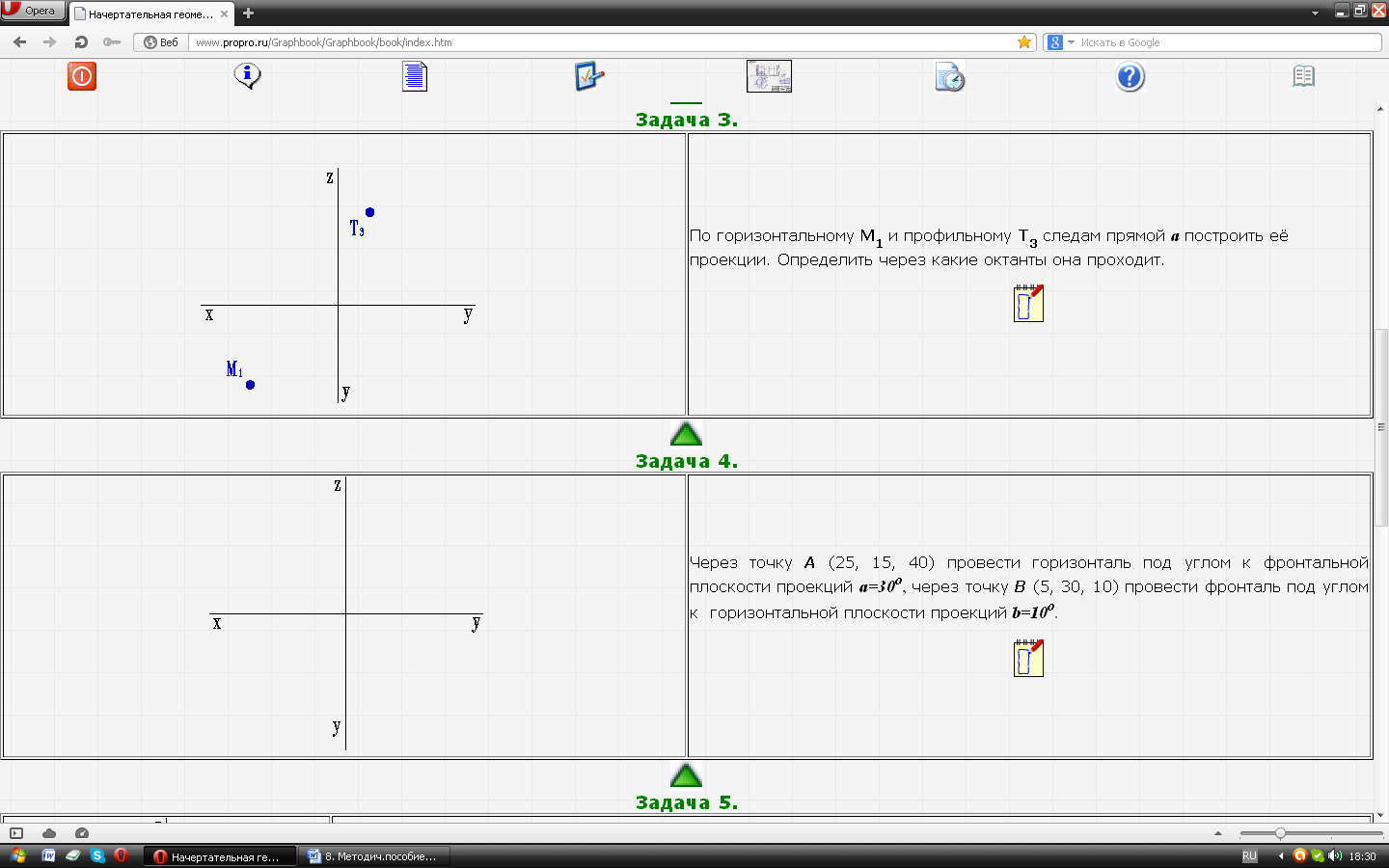Open the Opera menu button
Viewport: 1389px width, 868px height.
[33, 11]
